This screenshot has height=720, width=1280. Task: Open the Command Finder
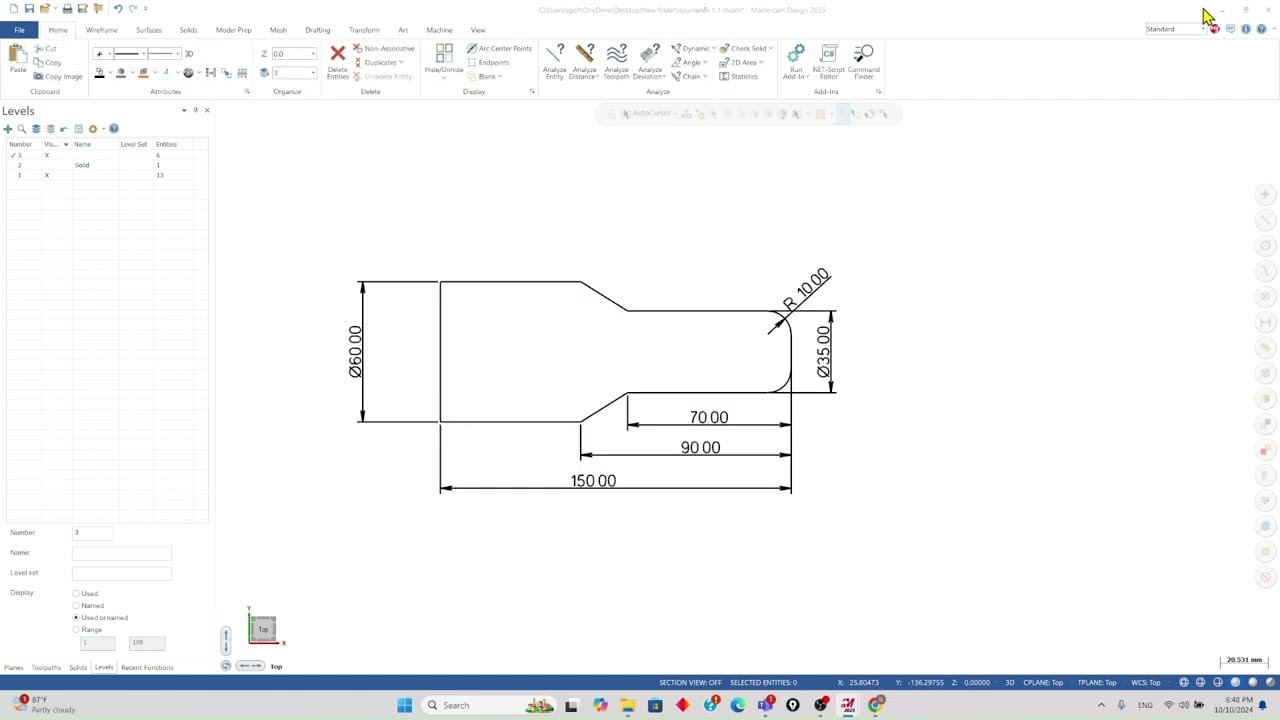[x=864, y=61]
